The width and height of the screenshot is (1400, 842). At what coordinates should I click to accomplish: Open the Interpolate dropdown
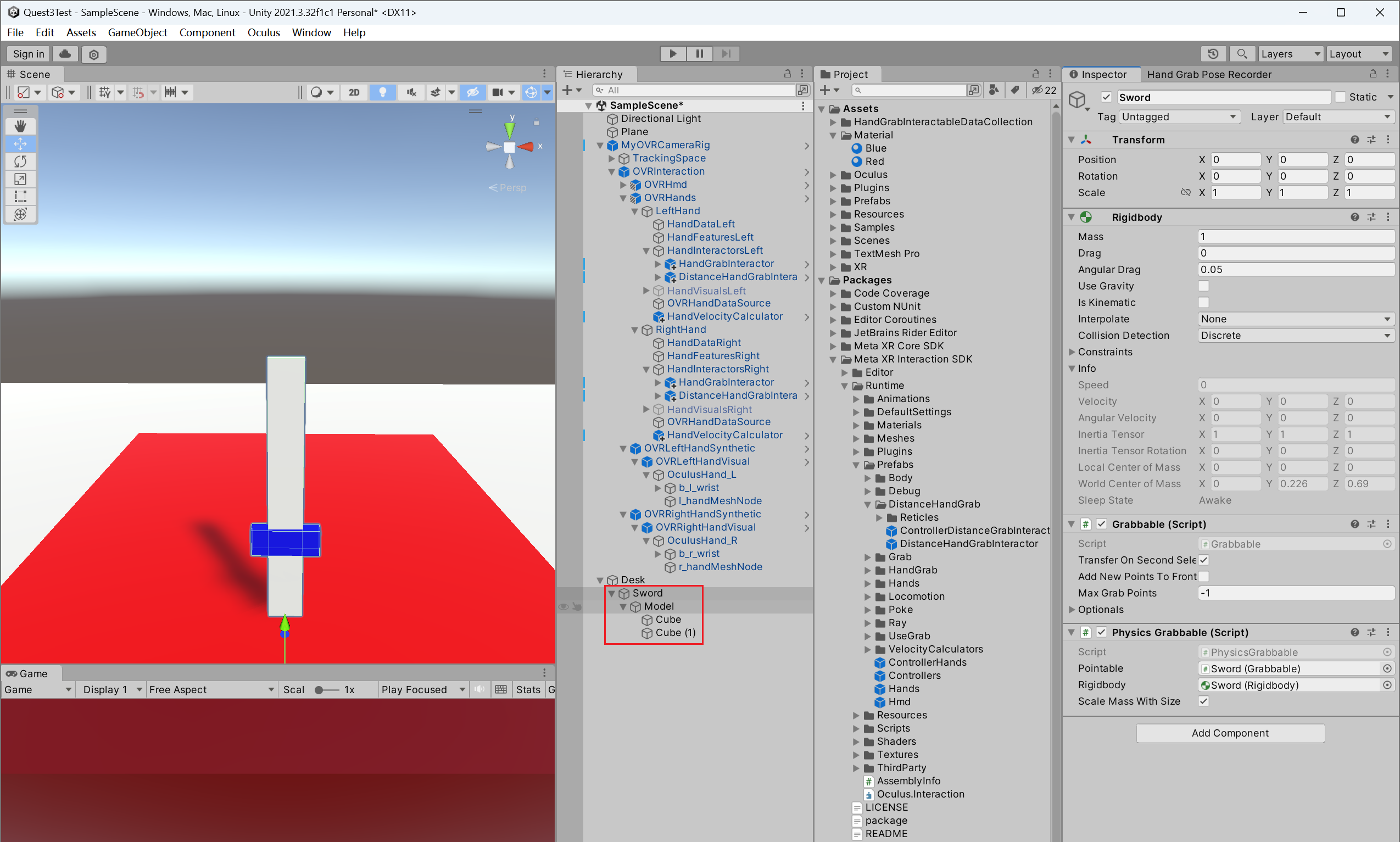[1296, 319]
